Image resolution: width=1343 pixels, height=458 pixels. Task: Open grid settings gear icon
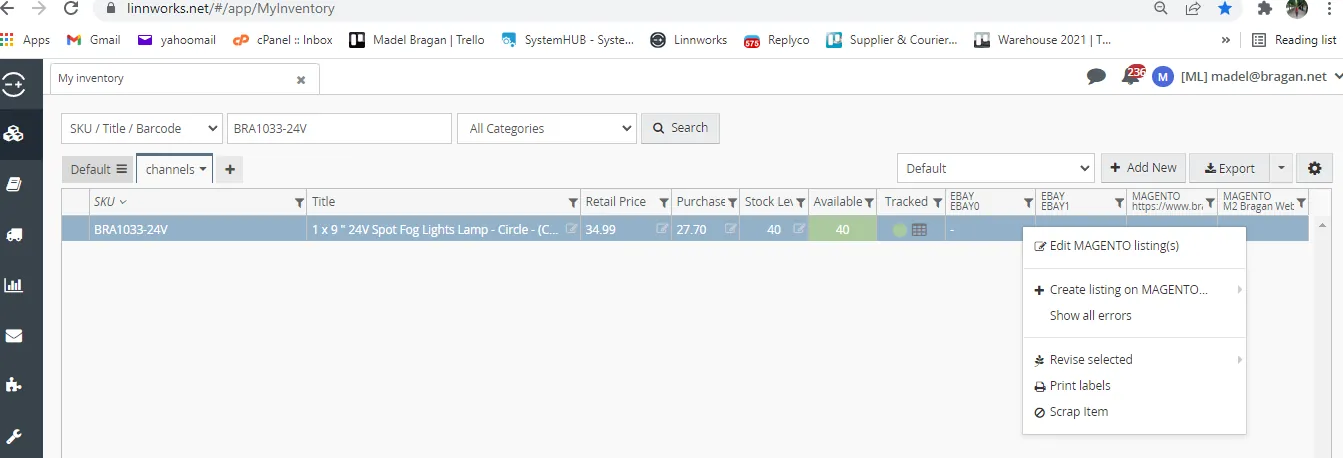pos(1314,168)
